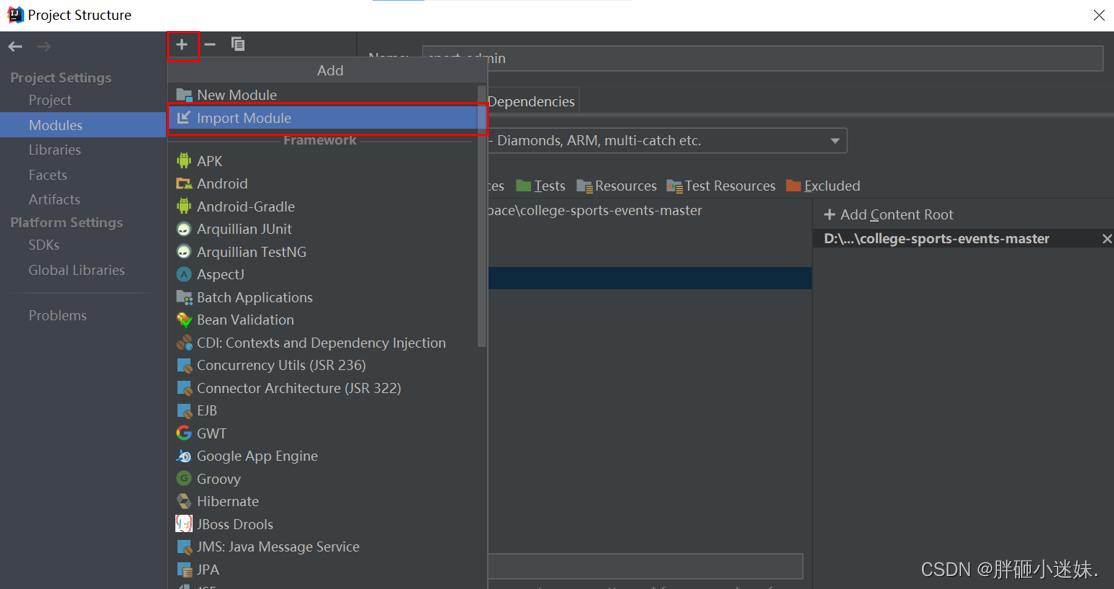Select JPA framework
The width and height of the screenshot is (1114, 589).
pyautogui.click(x=327, y=570)
